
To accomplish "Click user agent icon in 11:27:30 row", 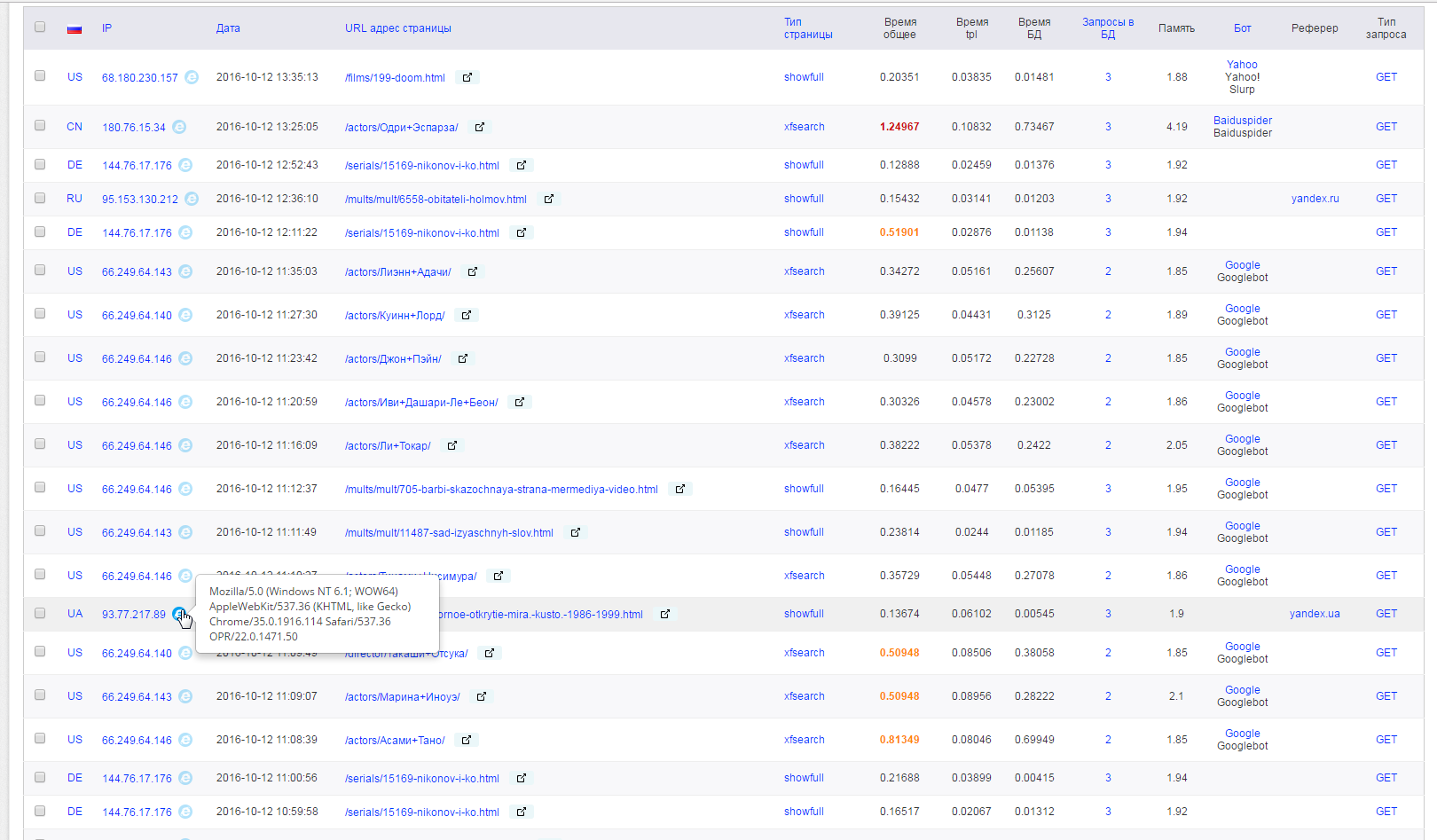I will pyautogui.click(x=185, y=315).
